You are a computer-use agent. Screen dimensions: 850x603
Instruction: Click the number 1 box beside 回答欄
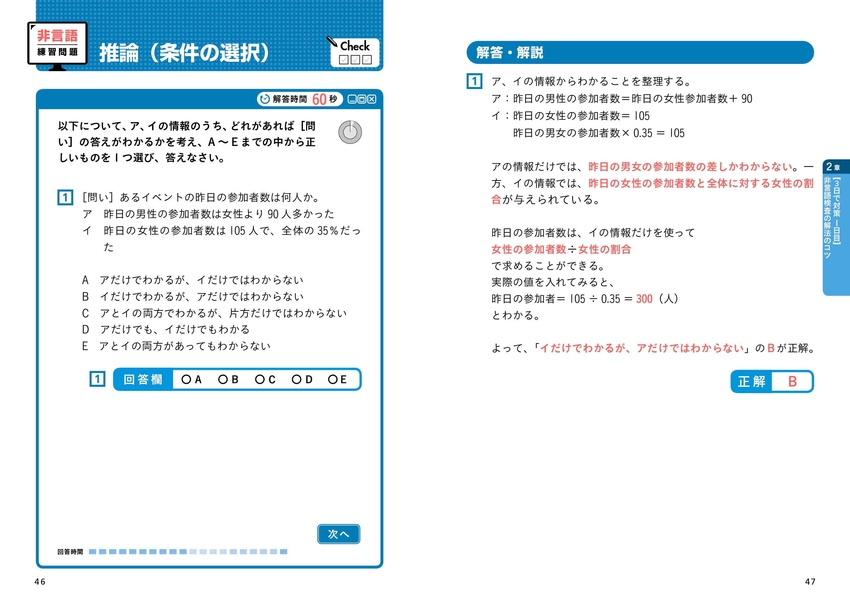coord(97,379)
